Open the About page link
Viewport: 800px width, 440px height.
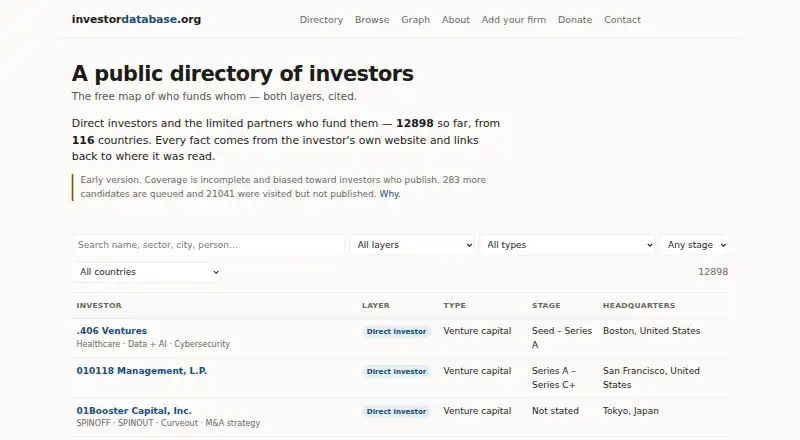click(456, 20)
